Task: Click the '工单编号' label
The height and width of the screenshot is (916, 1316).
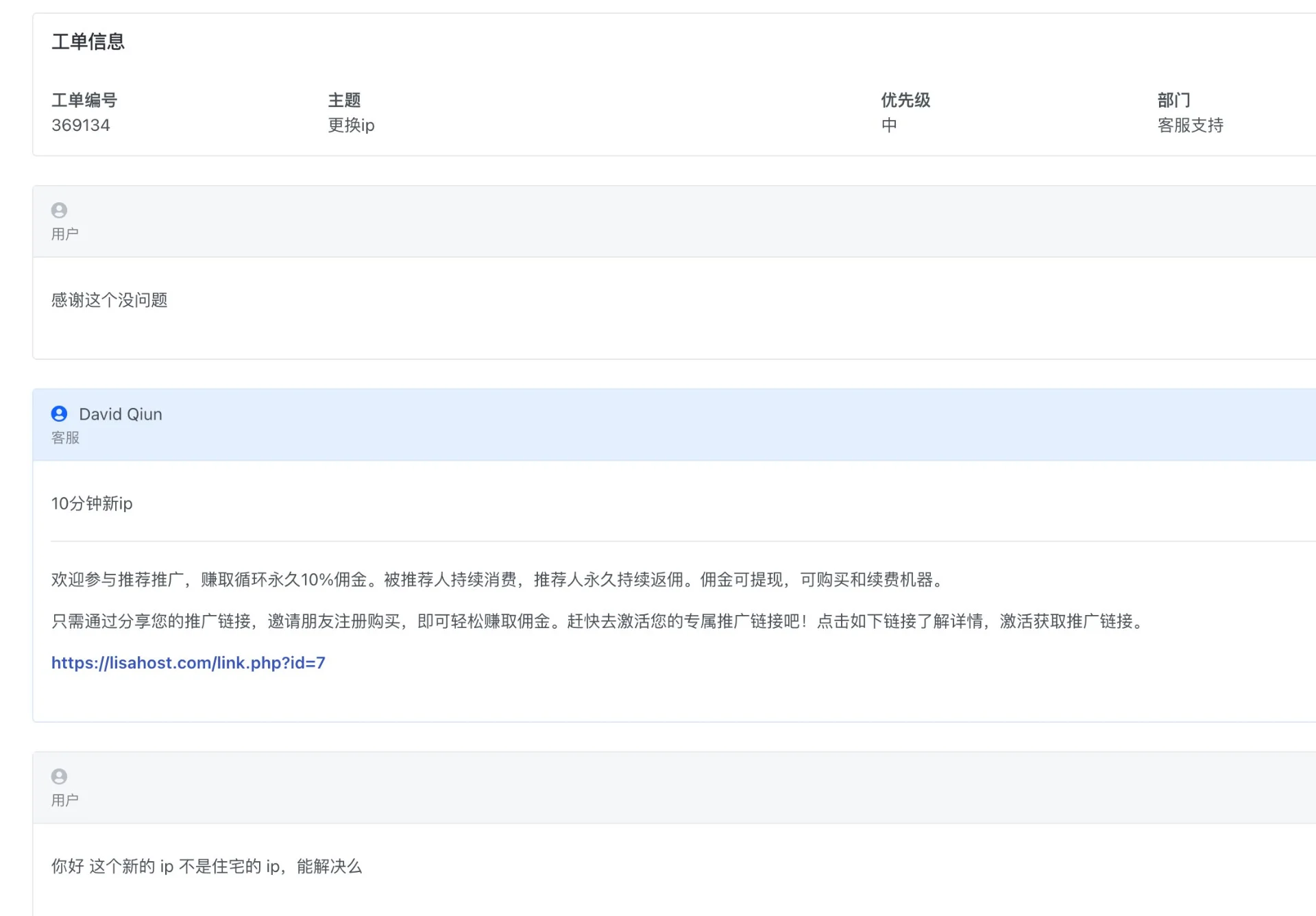Action: tap(84, 100)
